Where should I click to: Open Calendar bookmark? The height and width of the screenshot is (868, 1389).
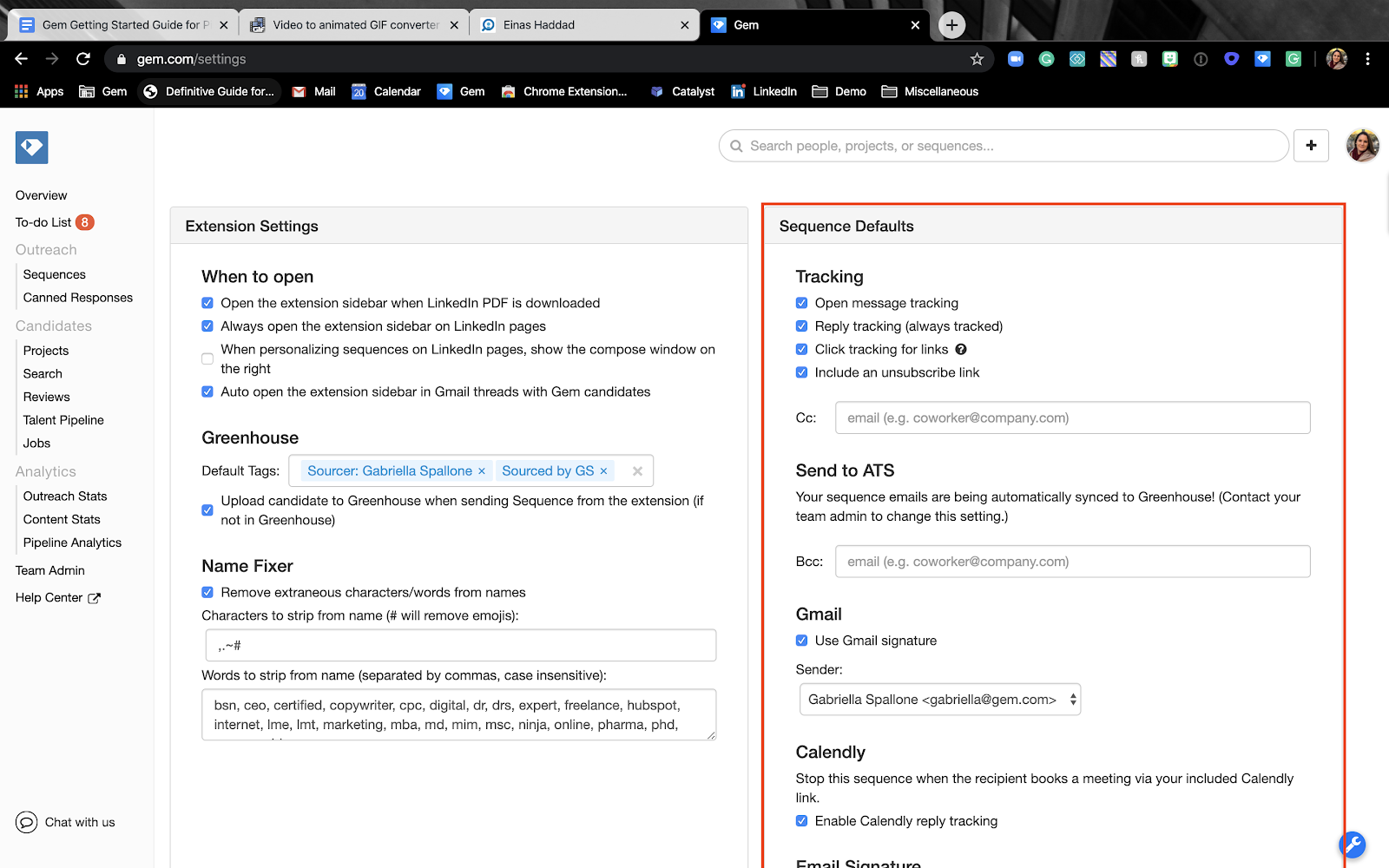coord(386,91)
